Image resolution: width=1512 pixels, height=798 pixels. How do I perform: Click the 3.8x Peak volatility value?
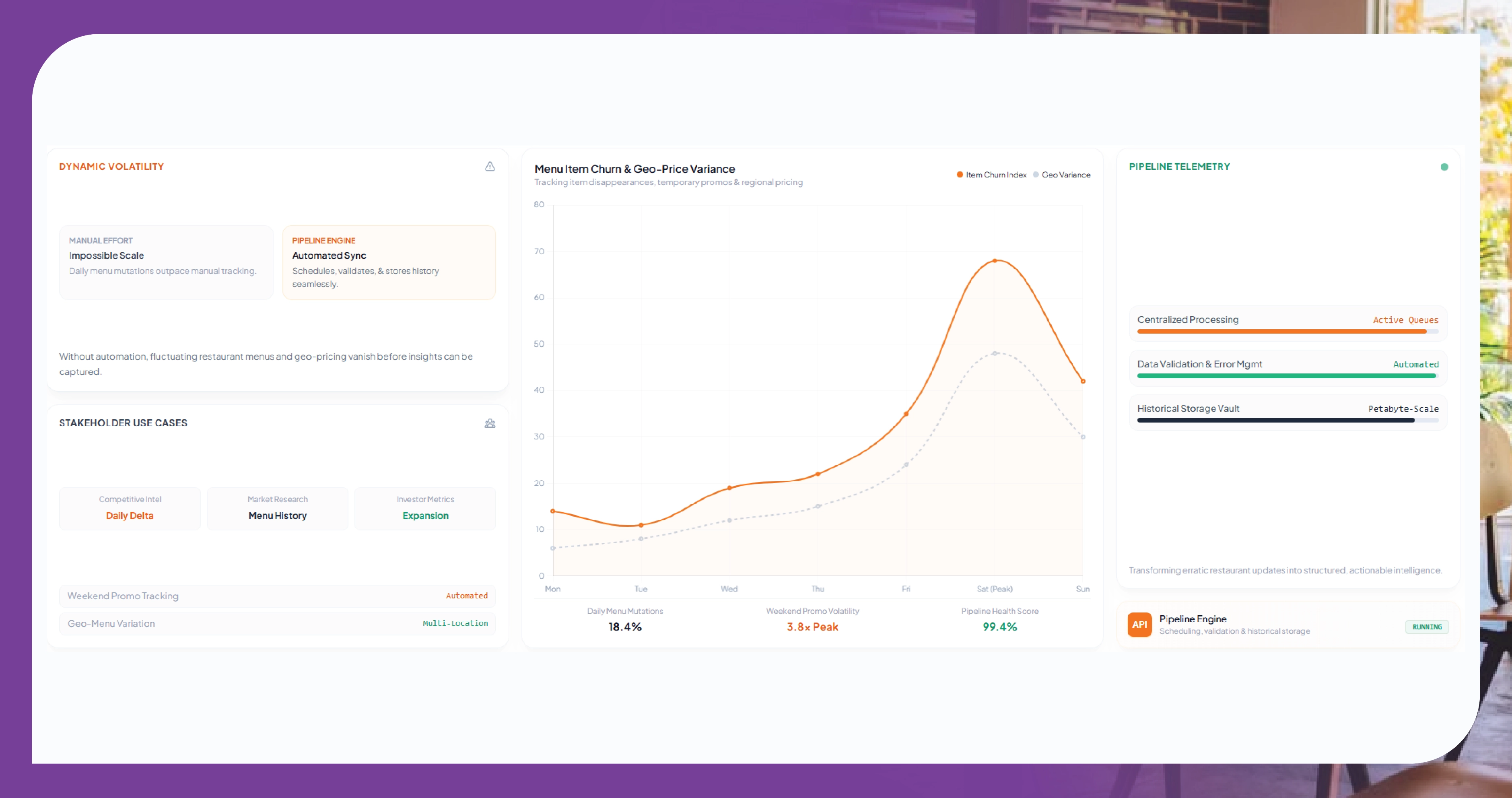tap(812, 627)
